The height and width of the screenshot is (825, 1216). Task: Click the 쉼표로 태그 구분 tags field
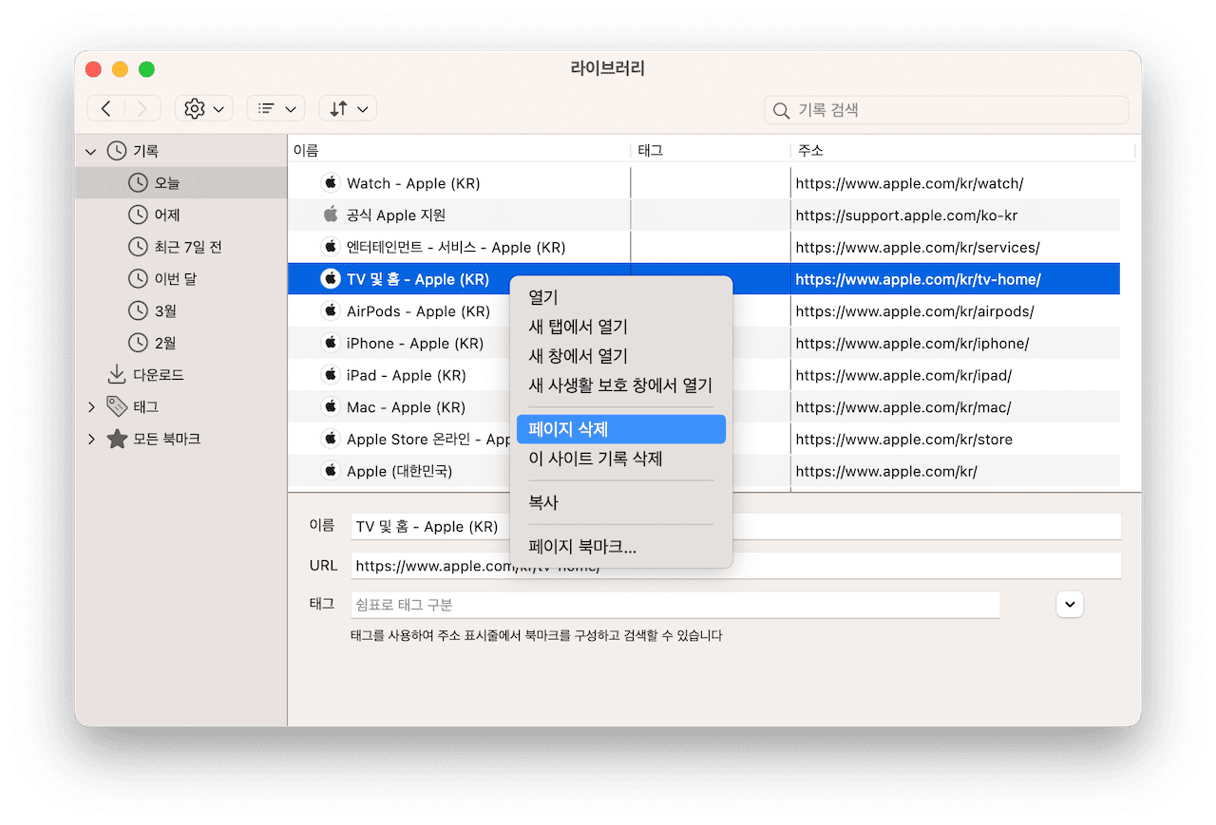click(675, 605)
